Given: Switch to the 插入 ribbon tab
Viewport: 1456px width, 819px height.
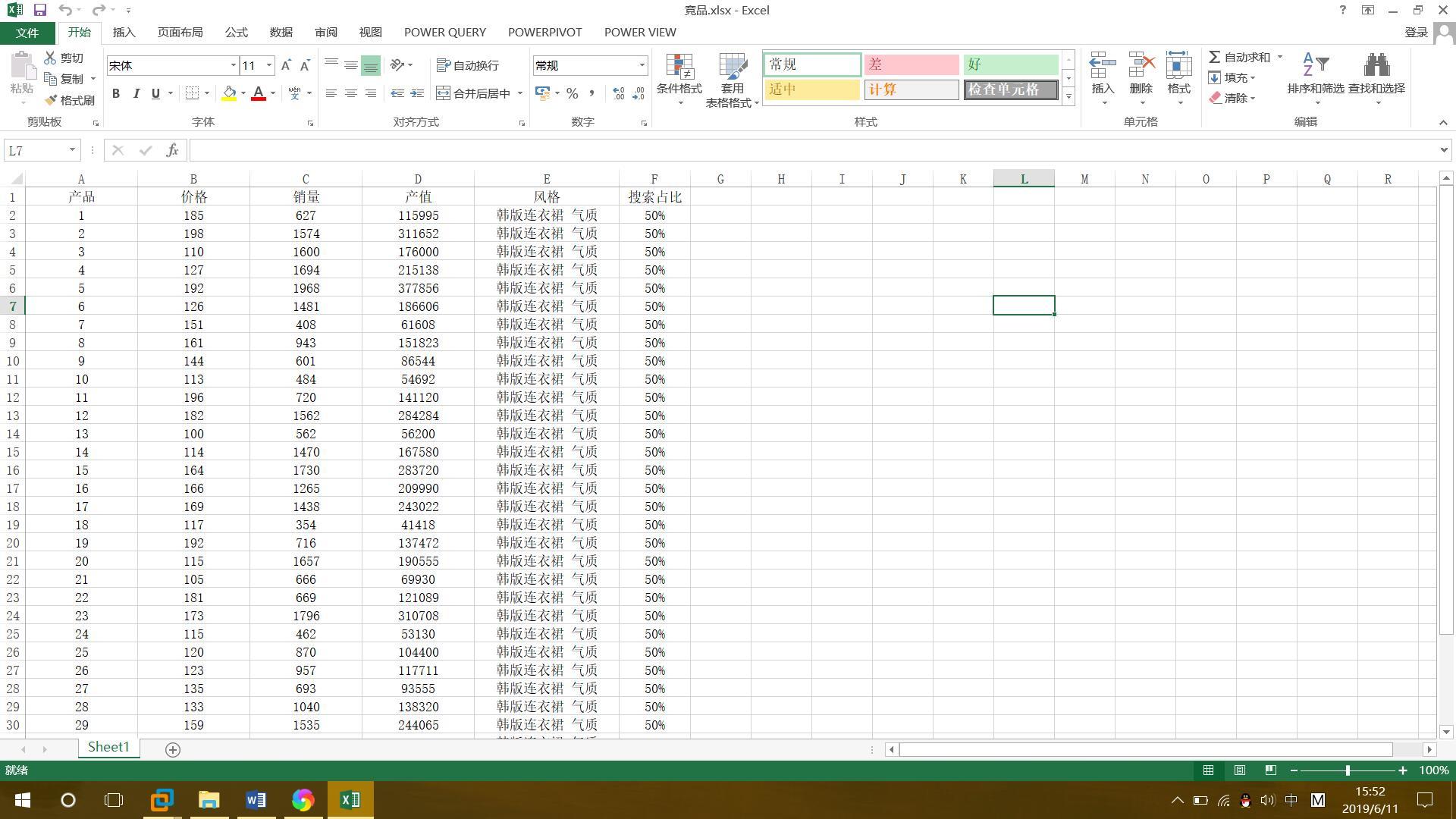Looking at the screenshot, I should 124,32.
